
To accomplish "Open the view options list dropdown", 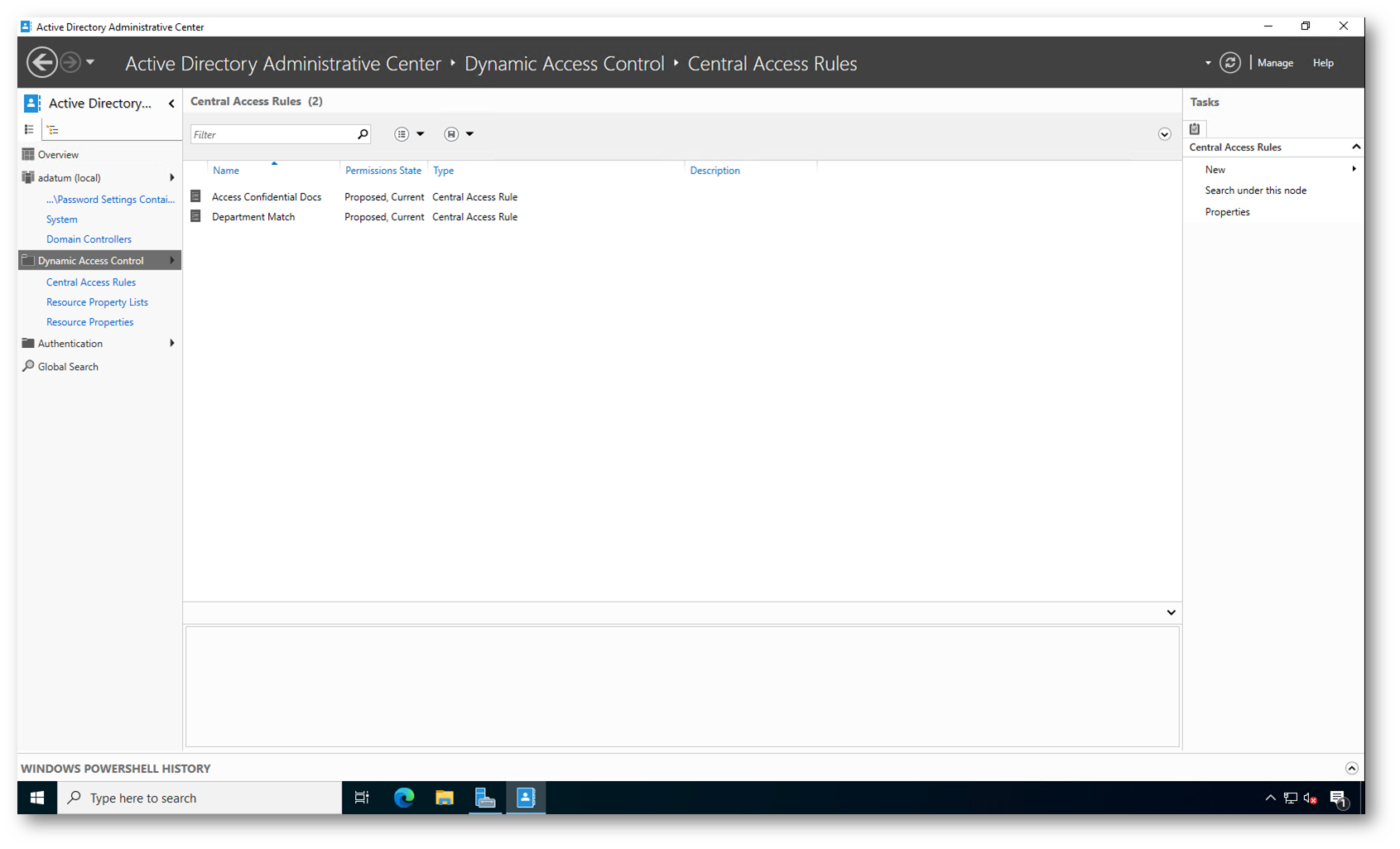I will [409, 134].
